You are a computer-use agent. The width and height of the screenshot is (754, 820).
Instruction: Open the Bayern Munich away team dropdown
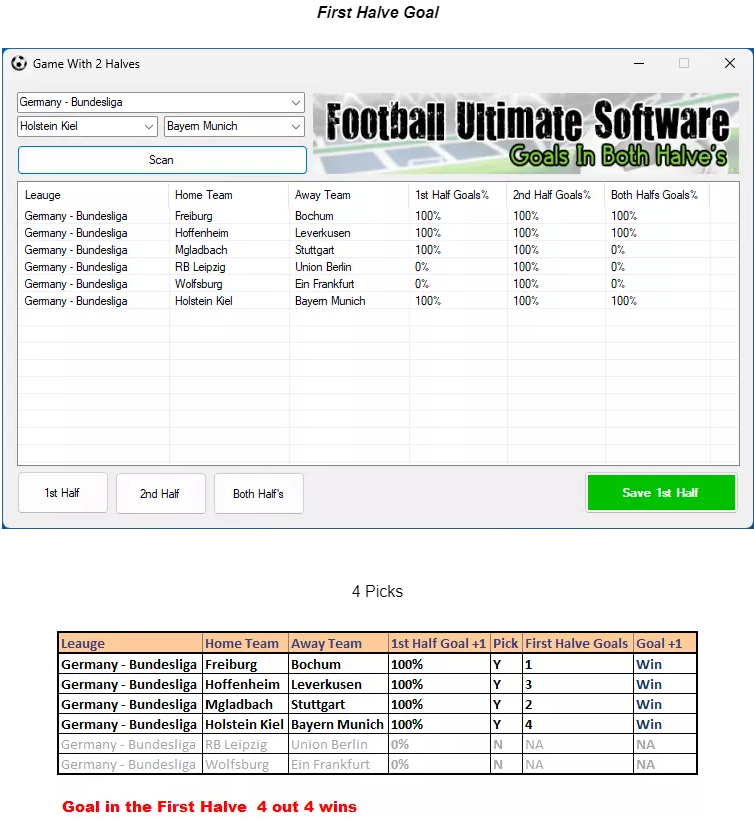coord(234,126)
